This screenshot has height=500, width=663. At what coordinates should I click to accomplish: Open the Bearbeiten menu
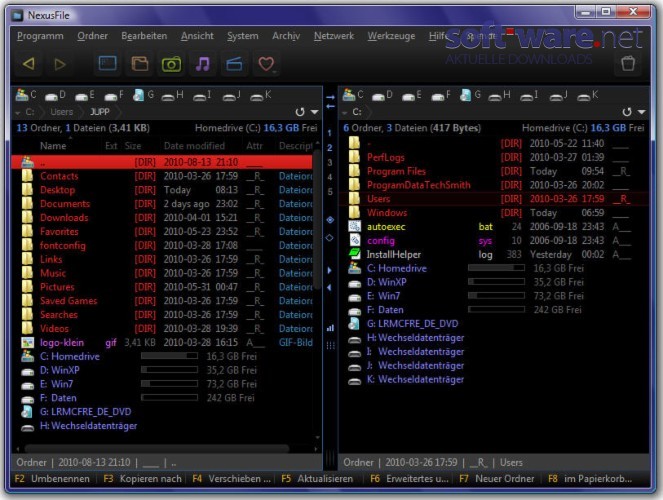coord(144,36)
